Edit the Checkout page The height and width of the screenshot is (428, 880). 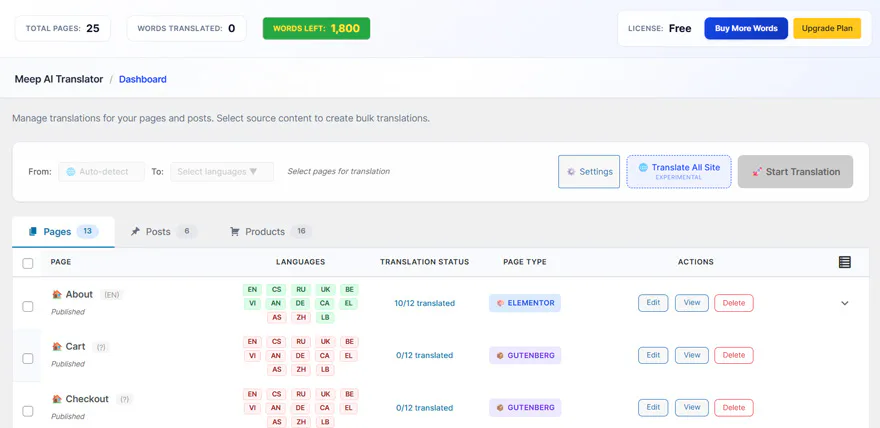[653, 408]
